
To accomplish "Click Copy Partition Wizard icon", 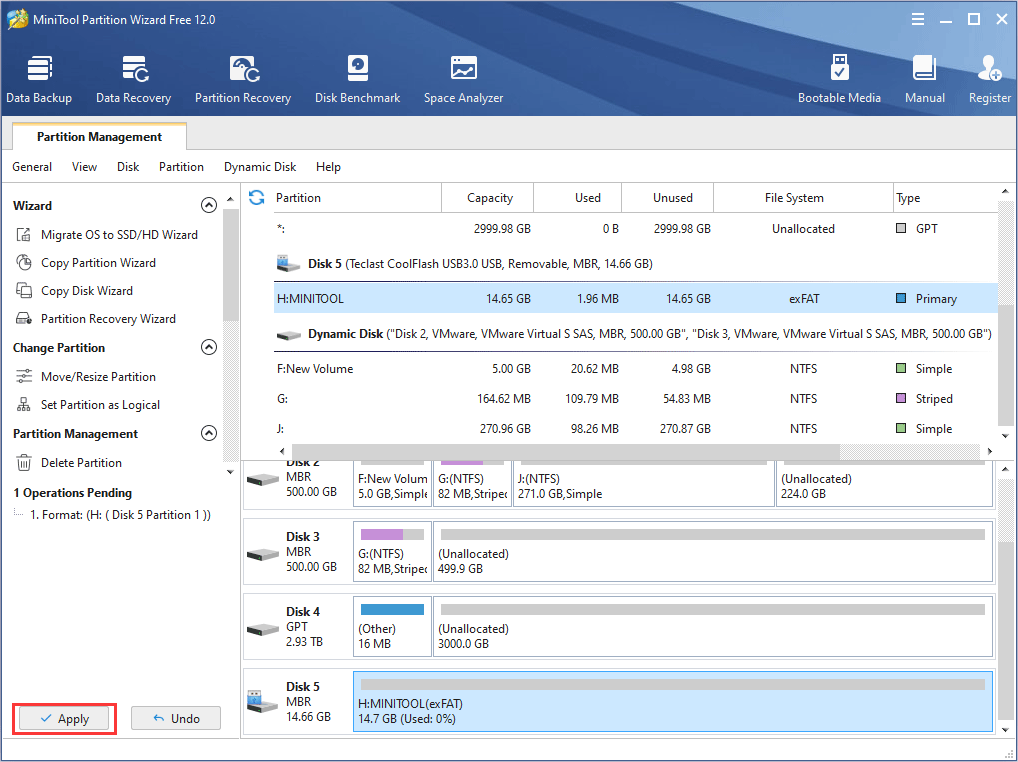I will [24, 262].
